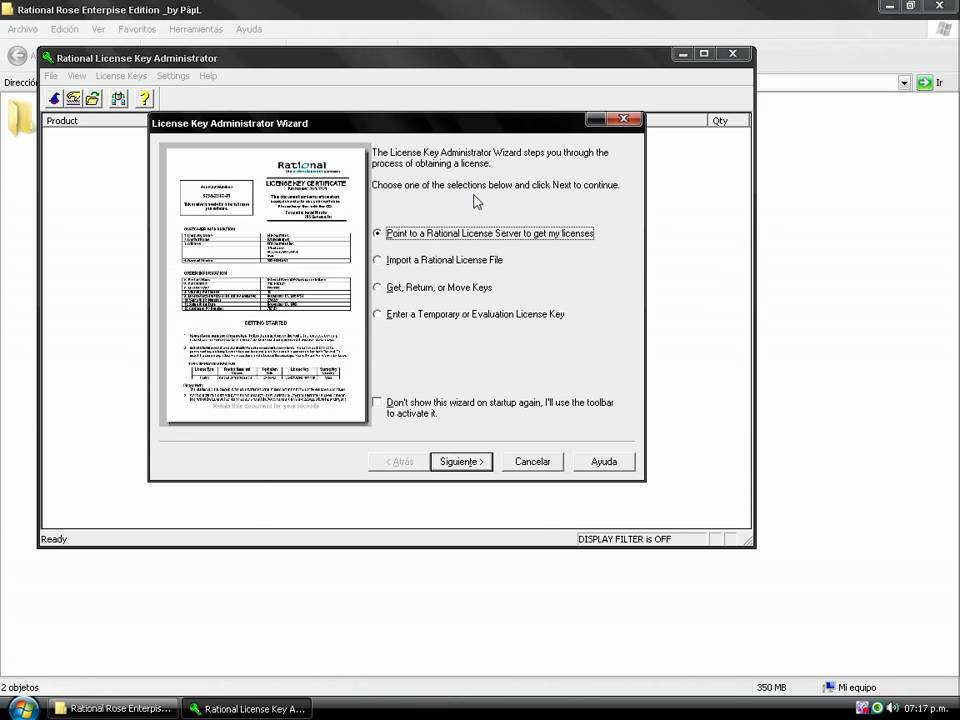Click the Mi equipo computer icon in status bar
The height and width of the screenshot is (720, 960).
coord(829,687)
